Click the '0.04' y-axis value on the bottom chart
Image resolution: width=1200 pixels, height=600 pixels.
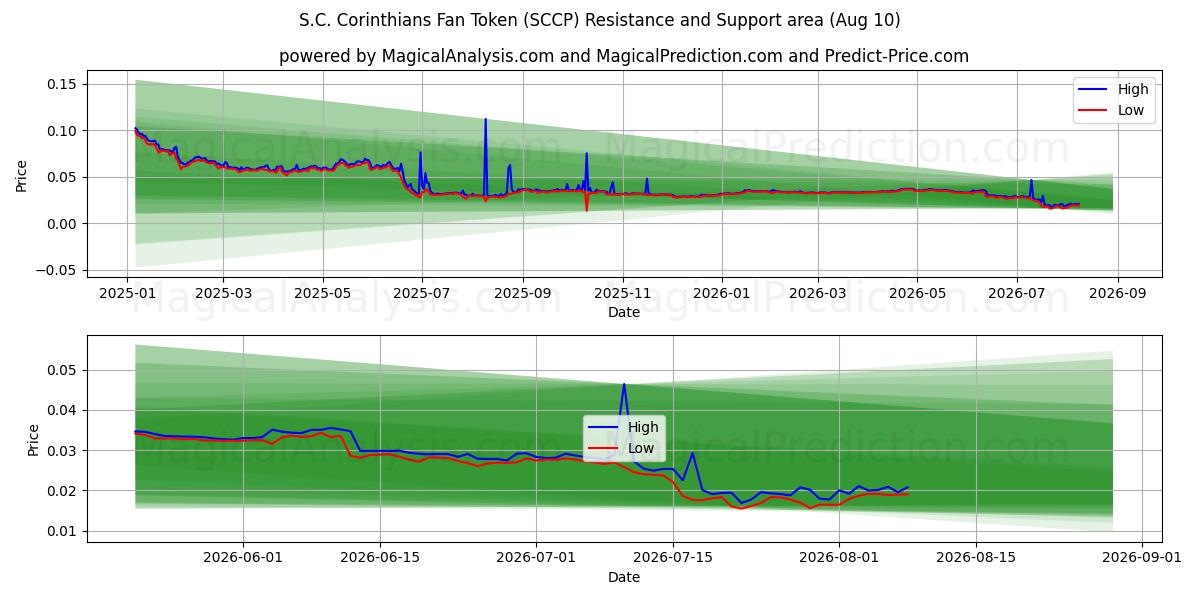[62, 411]
